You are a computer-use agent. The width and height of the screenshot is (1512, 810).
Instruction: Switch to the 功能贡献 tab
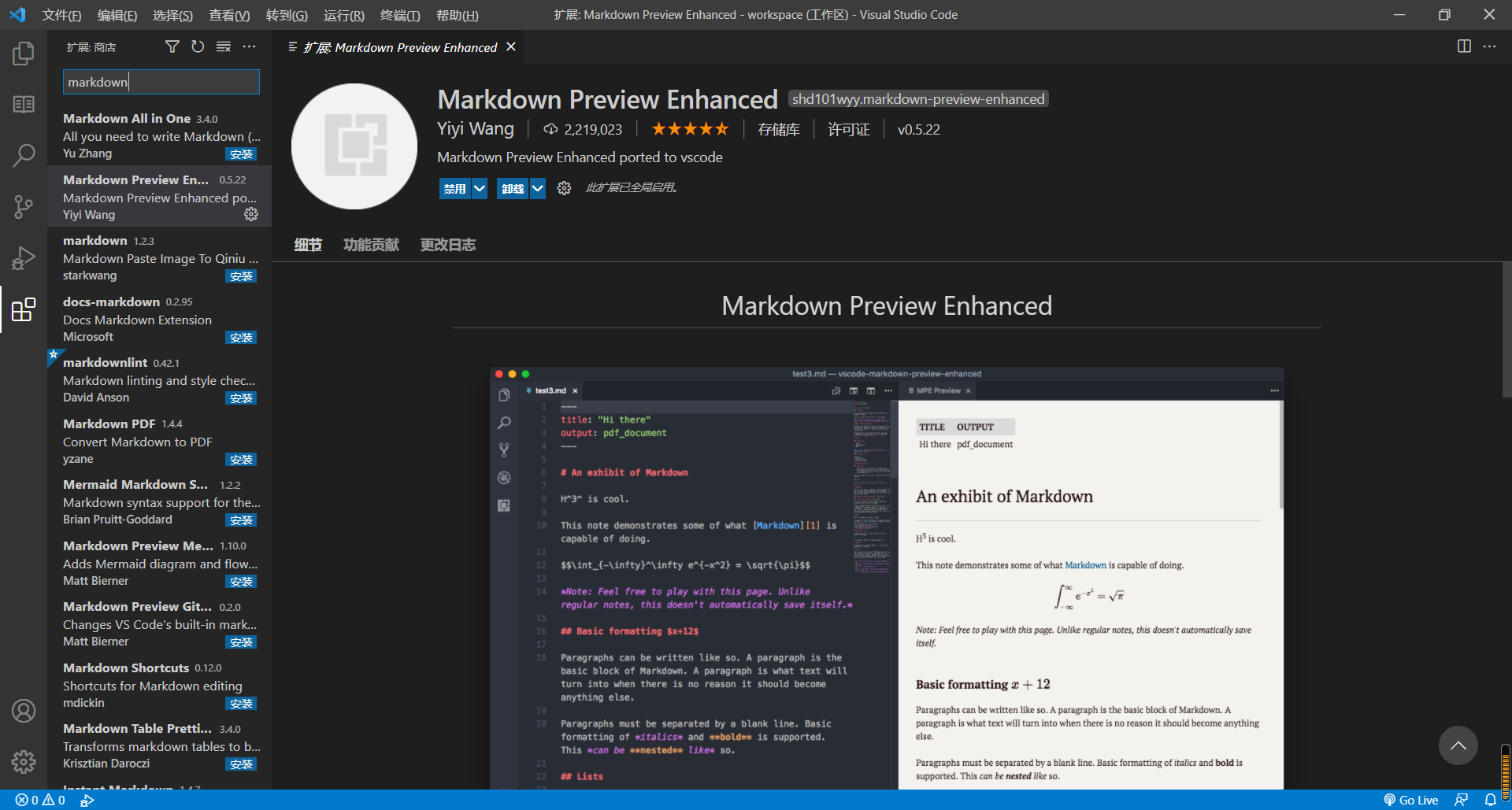371,245
